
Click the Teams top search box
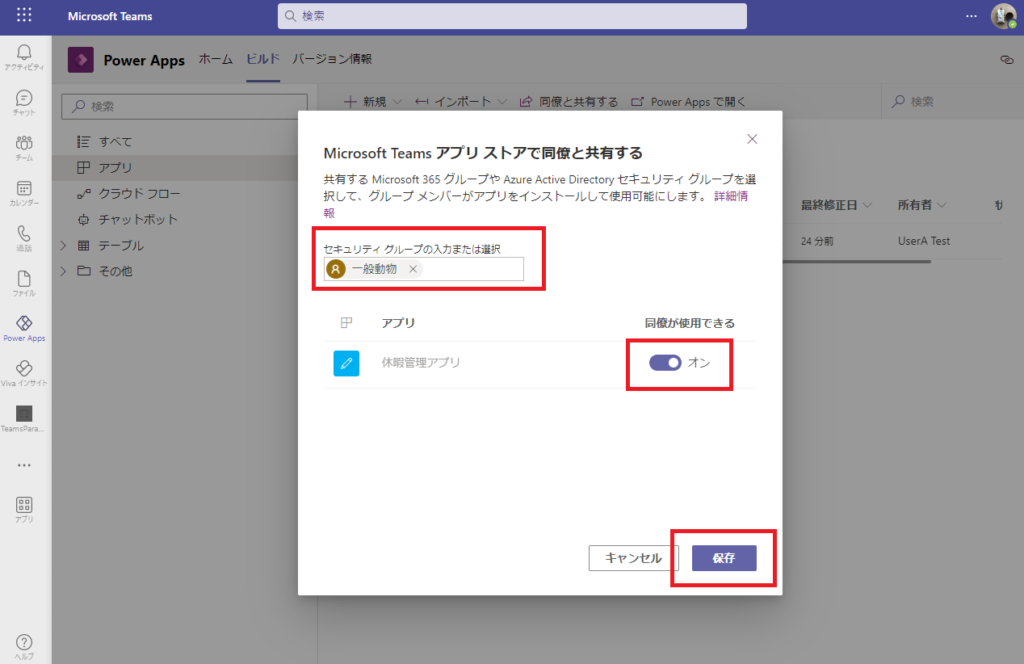[512, 16]
